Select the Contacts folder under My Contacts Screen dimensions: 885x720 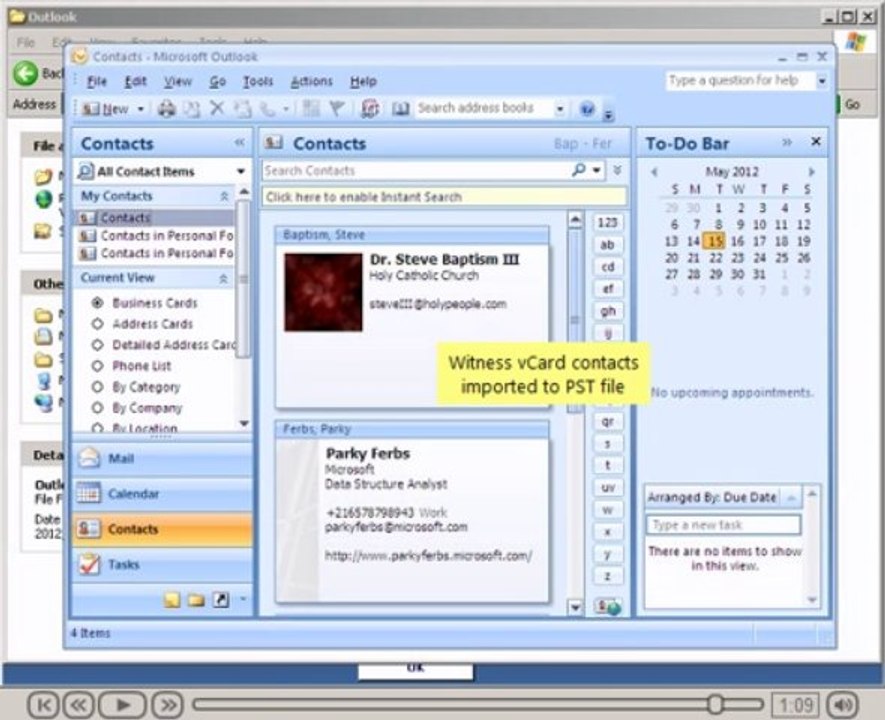(154, 218)
